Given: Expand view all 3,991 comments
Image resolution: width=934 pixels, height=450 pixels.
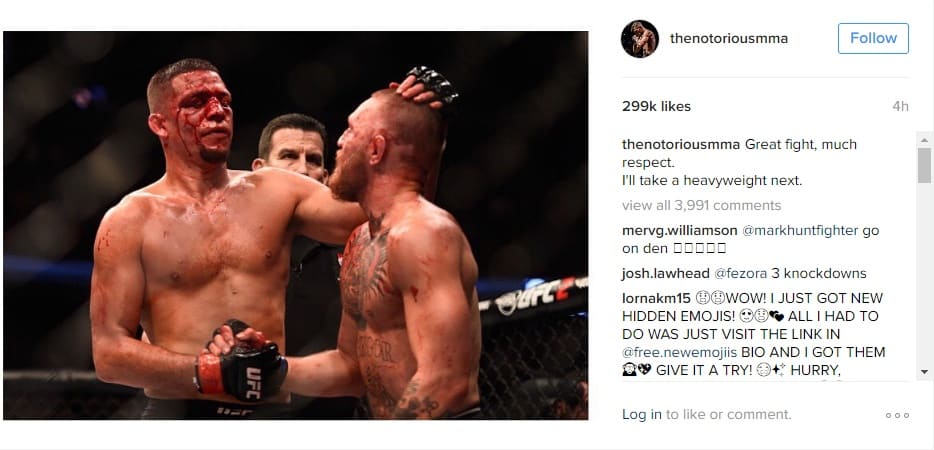Looking at the screenshot, I should [701, 206].
